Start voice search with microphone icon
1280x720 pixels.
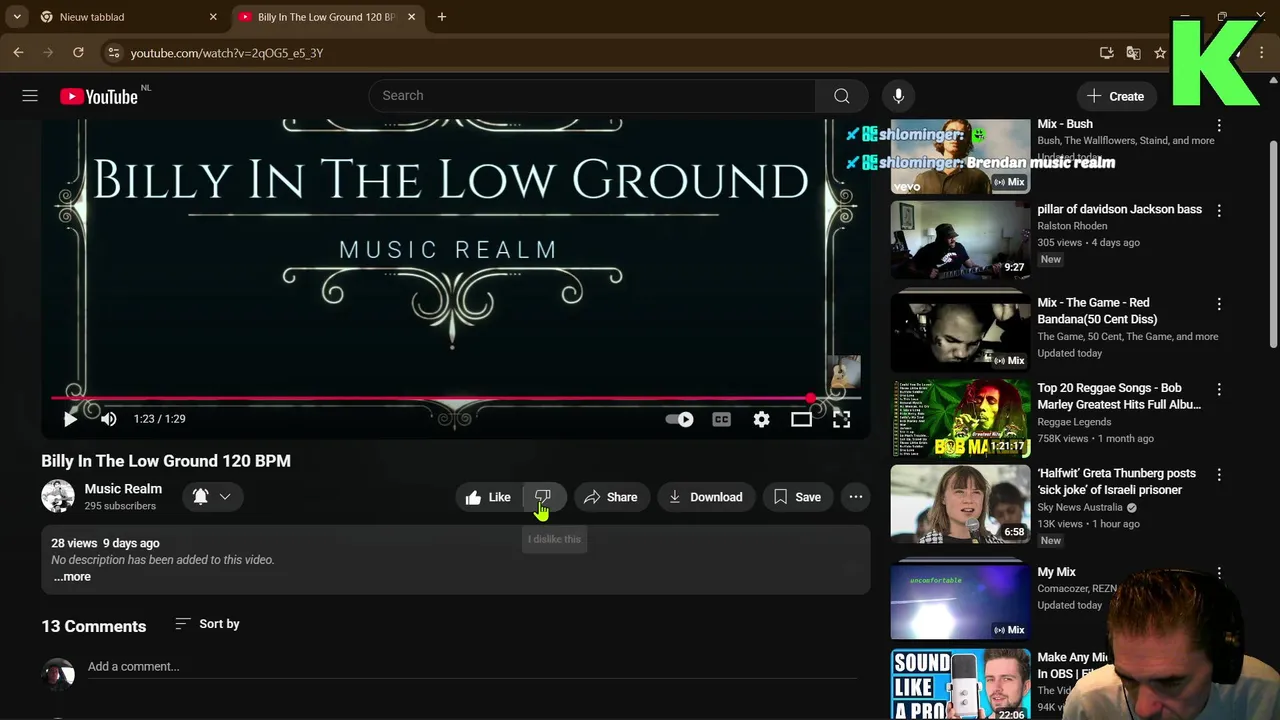[x=898, y=96]
